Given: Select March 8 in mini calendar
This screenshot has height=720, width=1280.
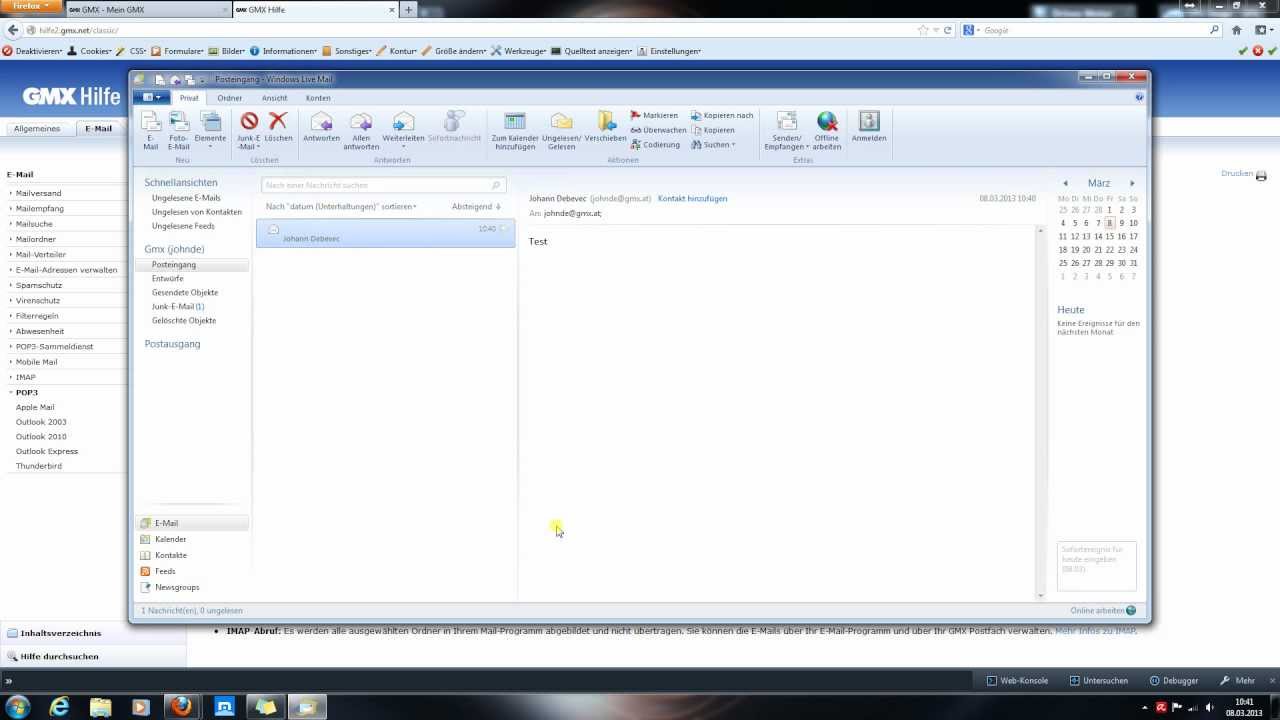Looking at the screenshot, I should (x=1109, y=224).
